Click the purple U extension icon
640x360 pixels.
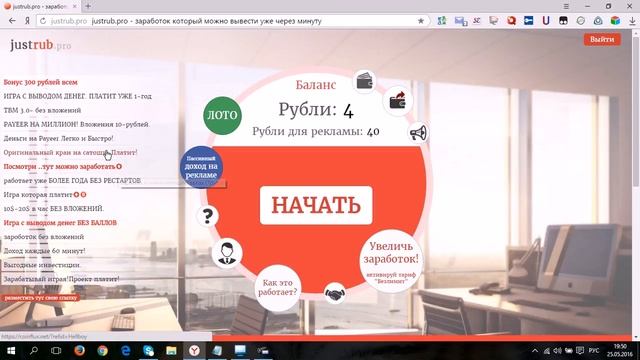546,21
